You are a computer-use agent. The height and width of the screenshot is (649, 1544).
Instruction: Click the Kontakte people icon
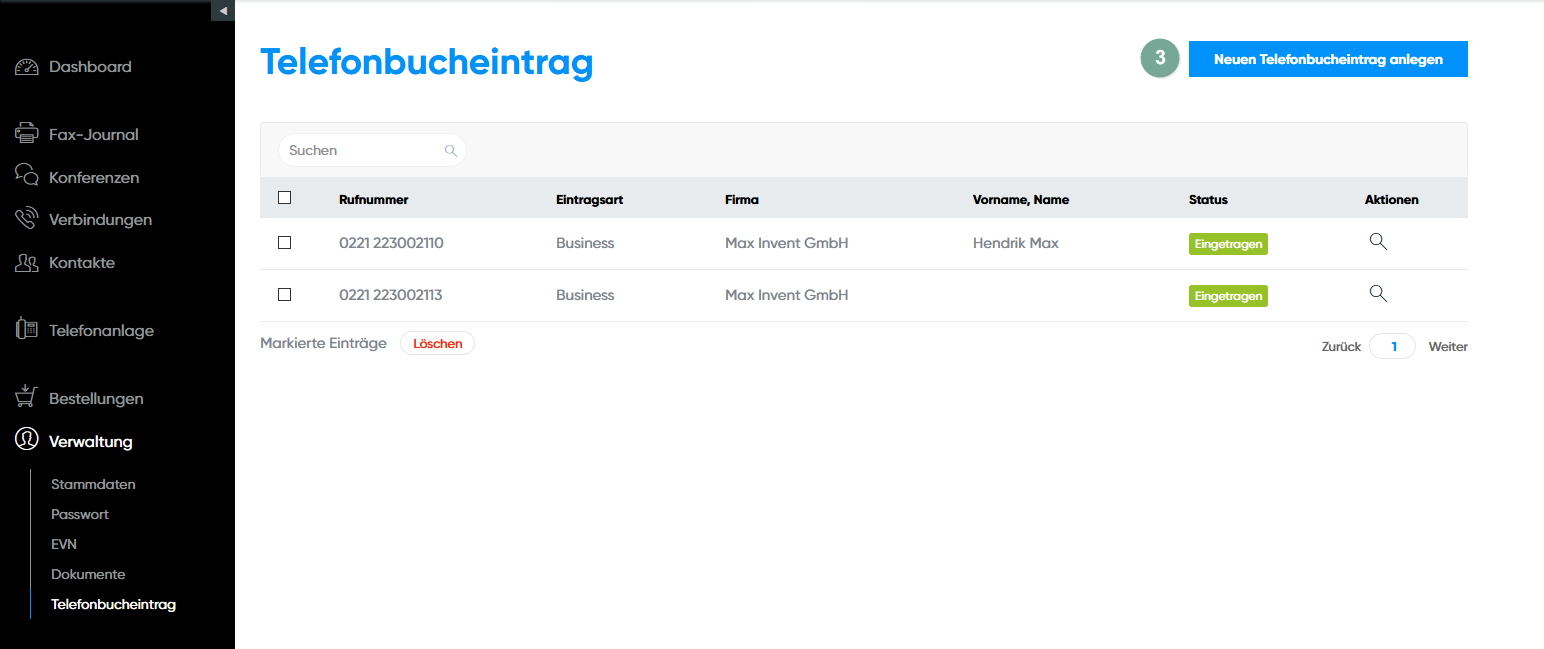[27, 263]
